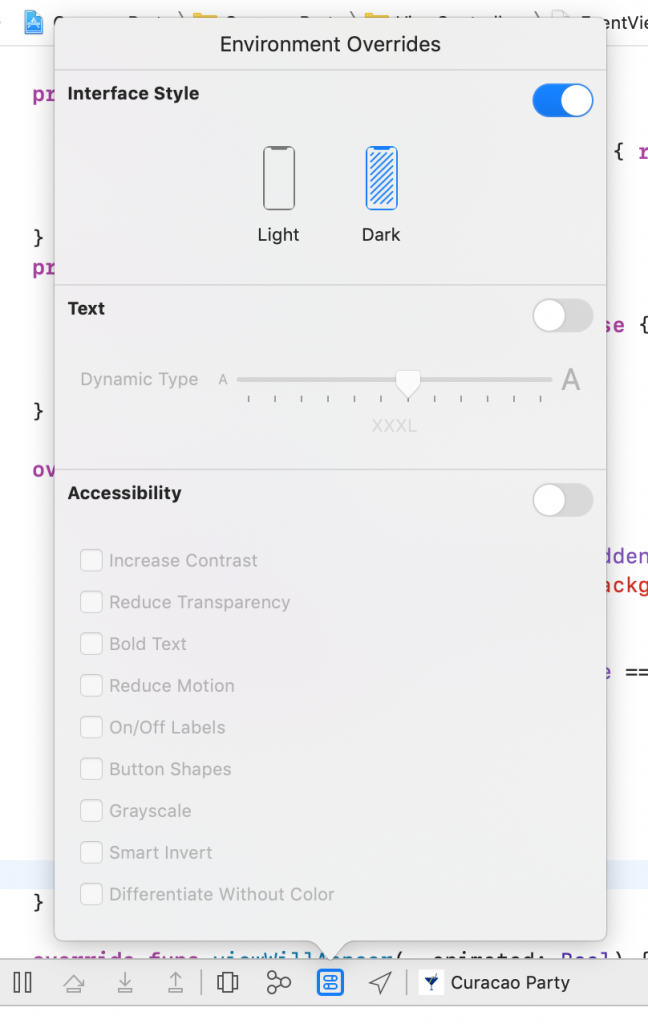The height and width of the screenshot is (1024, 648).
Task: Click the Step Into debug icon
Action: pyautogui.click(x=125, y=983)
